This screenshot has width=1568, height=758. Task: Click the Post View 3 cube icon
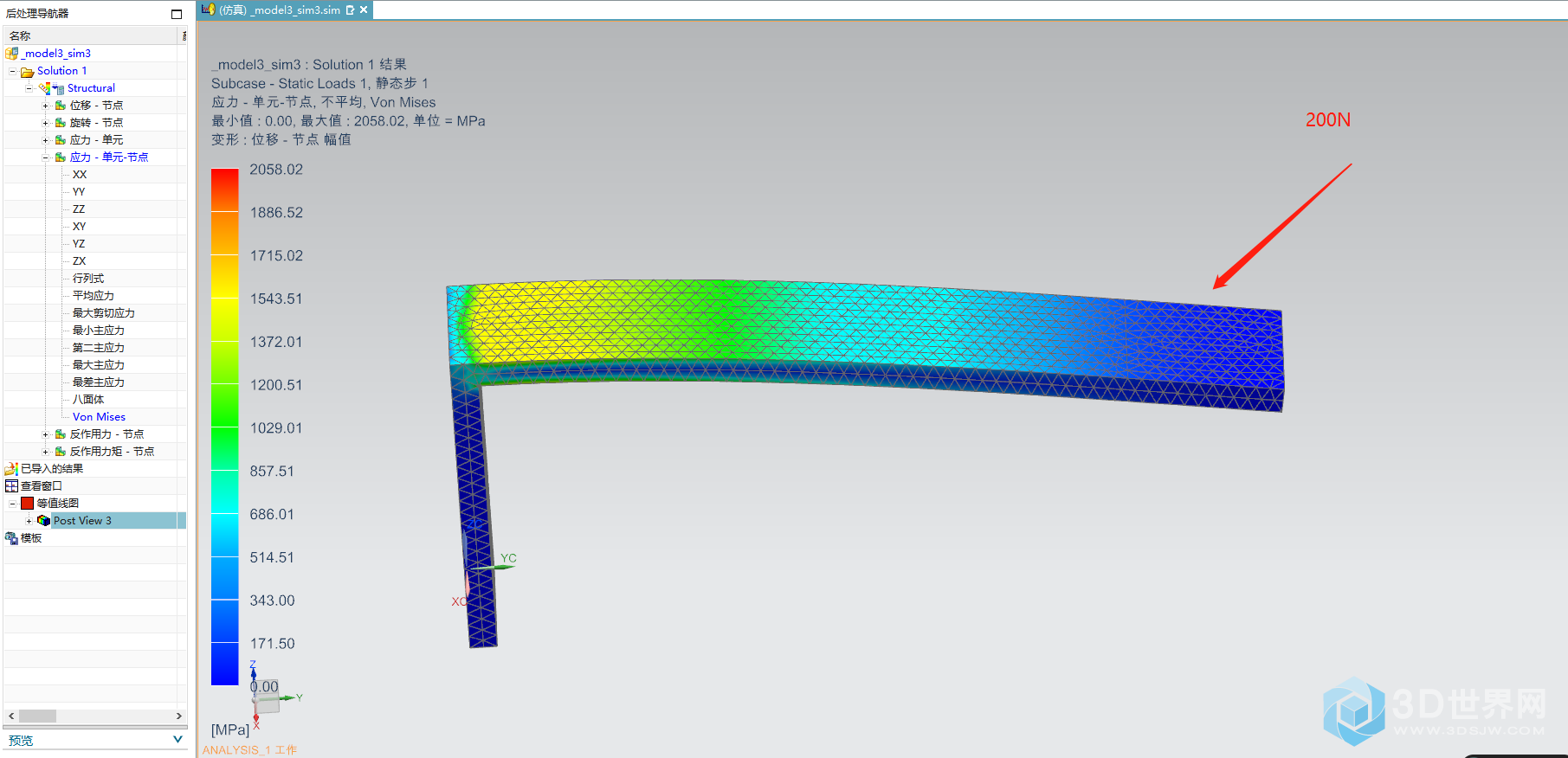43,521
